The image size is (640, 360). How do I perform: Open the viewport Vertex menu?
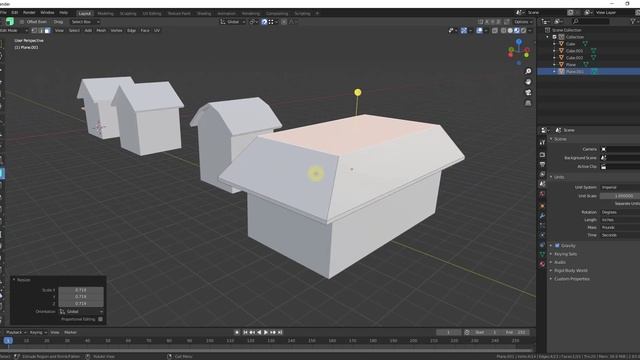(x=116, y=31)
